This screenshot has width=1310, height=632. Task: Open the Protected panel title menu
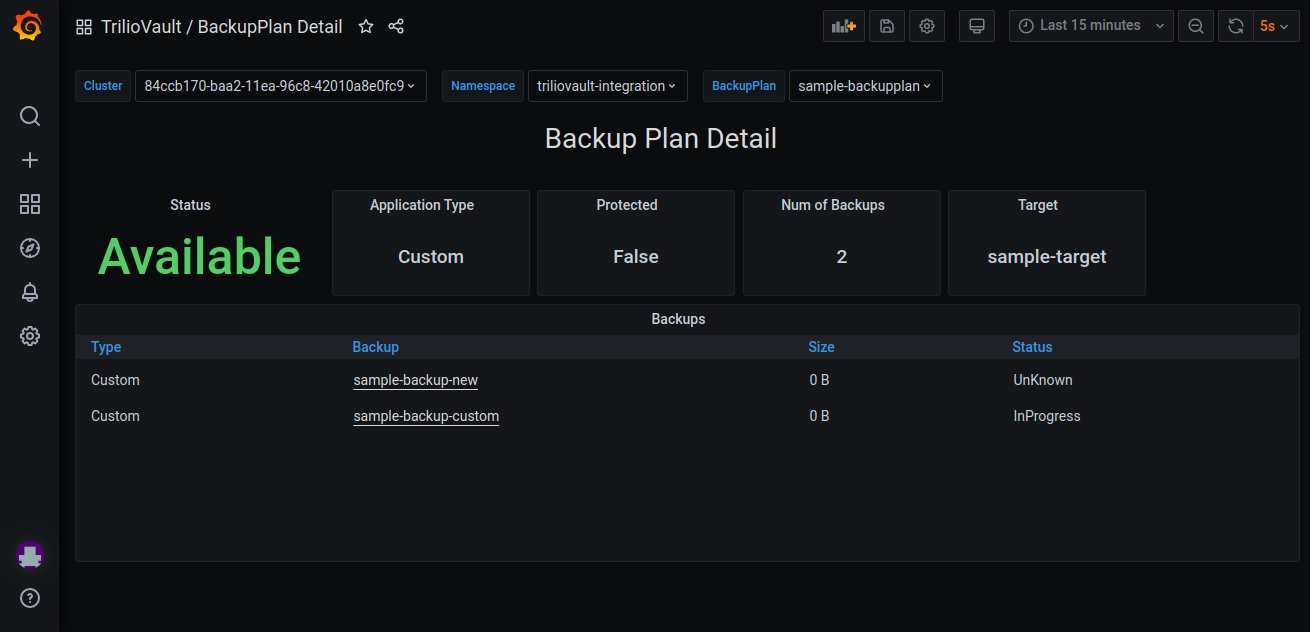coord(627,205)
